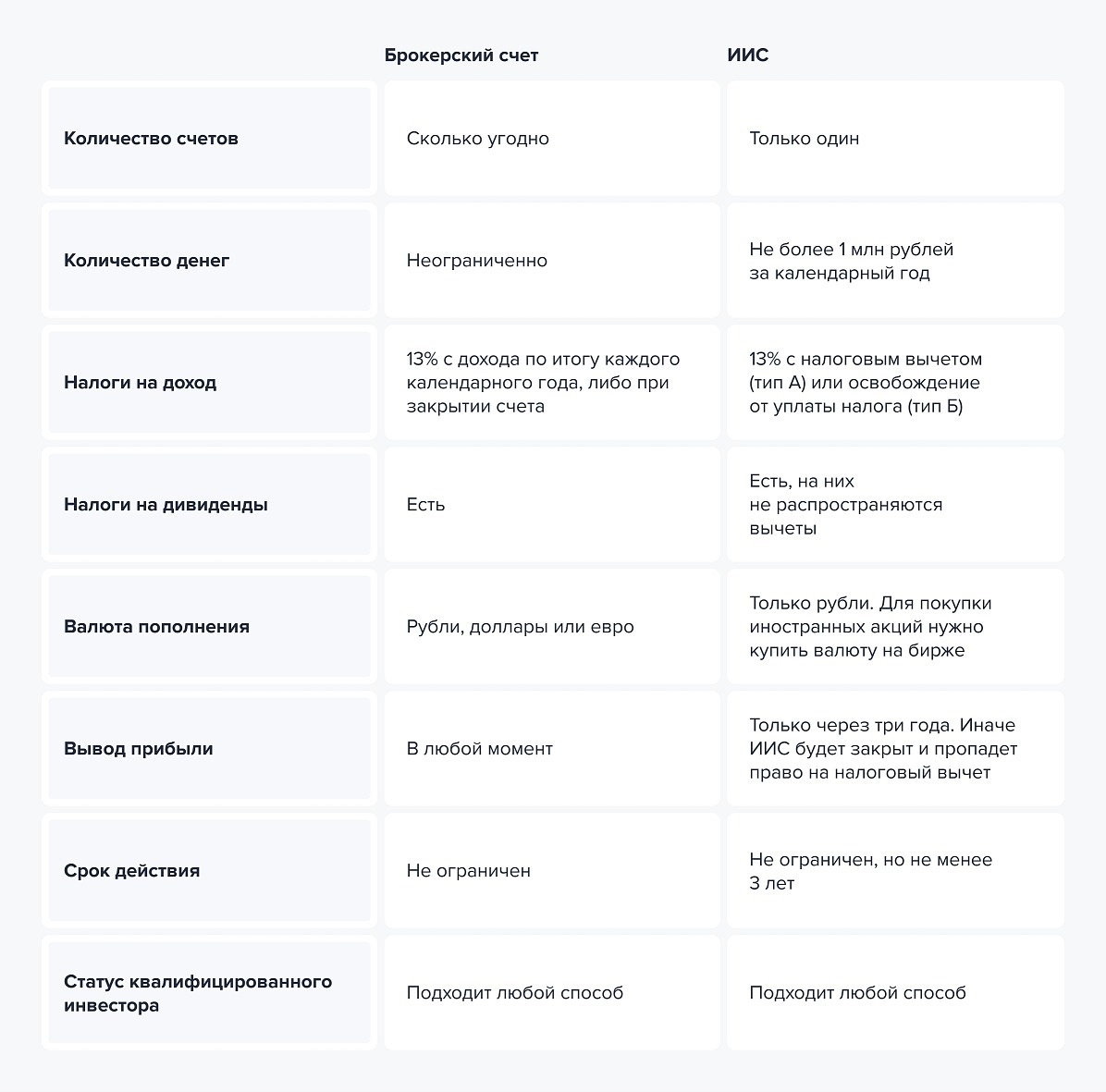Image resolution: width=1106 pixels, height=1092 pixels.
Task: Click the 'Только один' cell
Action: [x=895, y=139]
